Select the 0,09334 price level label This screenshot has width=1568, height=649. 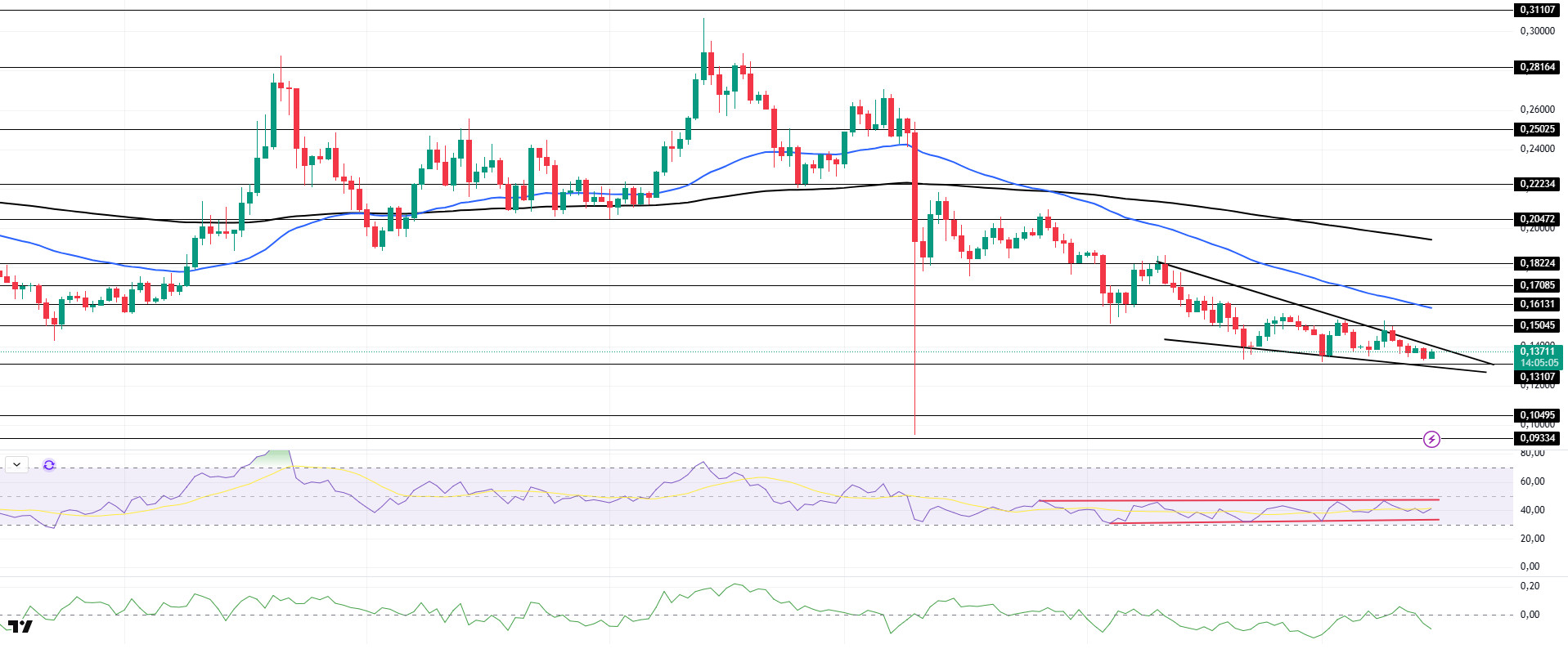(x=1537, y=438)
